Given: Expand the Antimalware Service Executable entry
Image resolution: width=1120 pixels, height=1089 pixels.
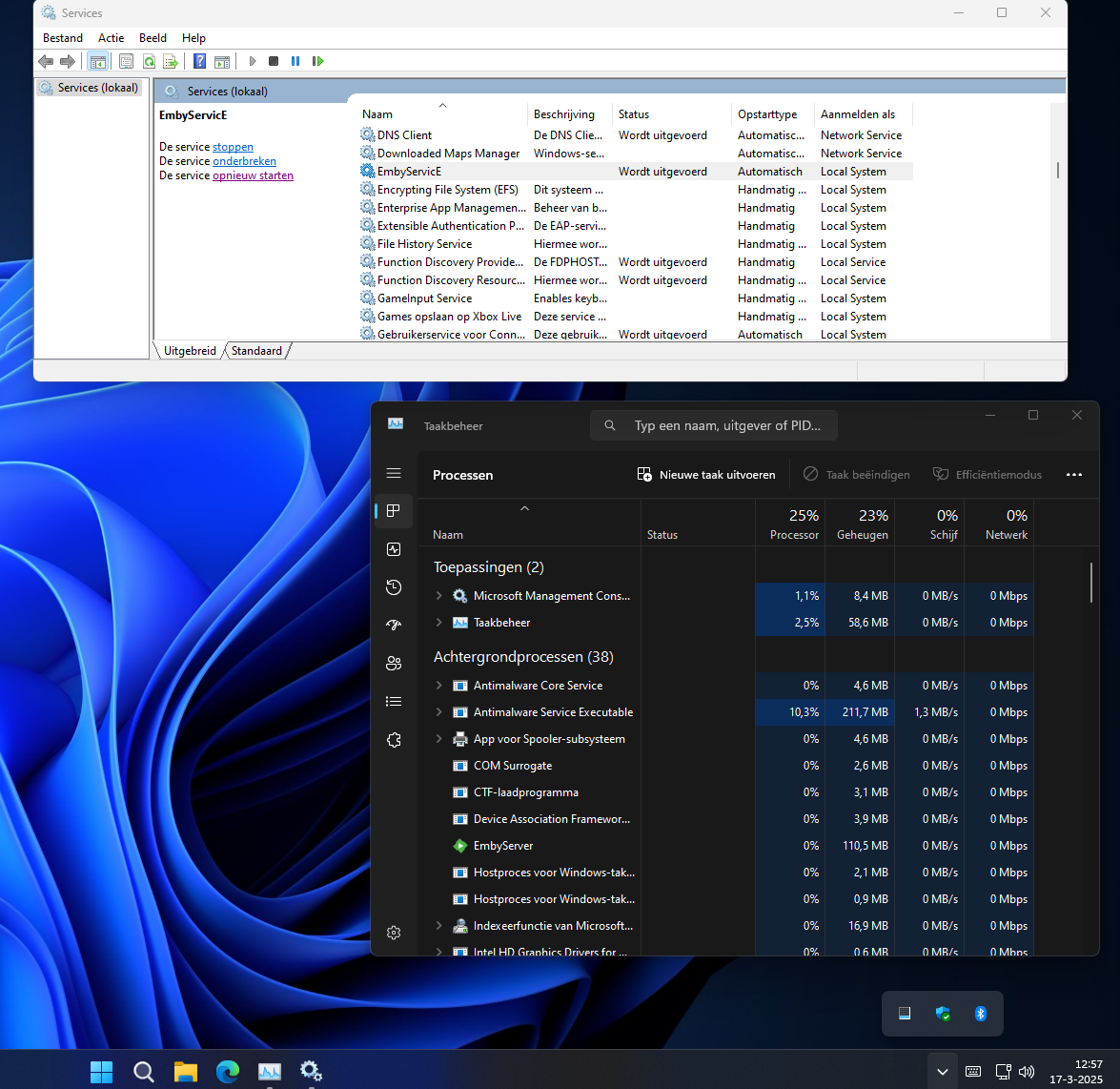Looking at the screenshot, I should (x=438, y=712).
